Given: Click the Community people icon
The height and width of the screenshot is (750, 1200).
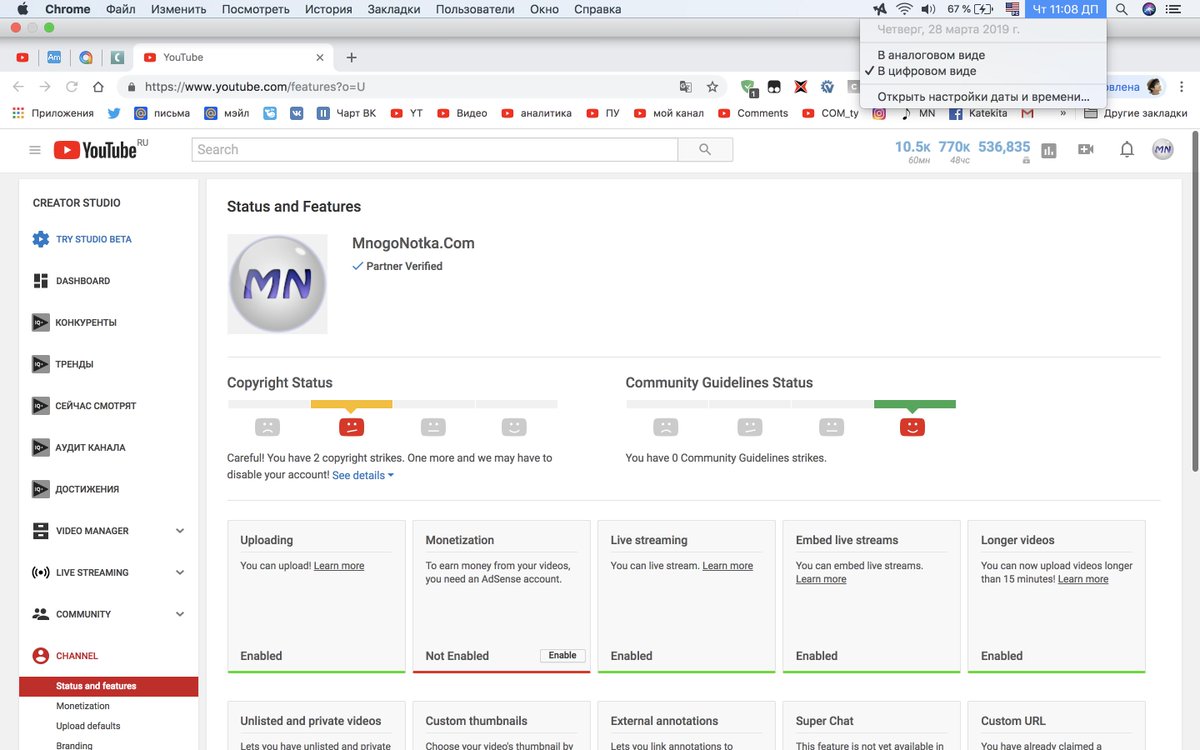Looking at the screenshot, I should tap(40, 614).
